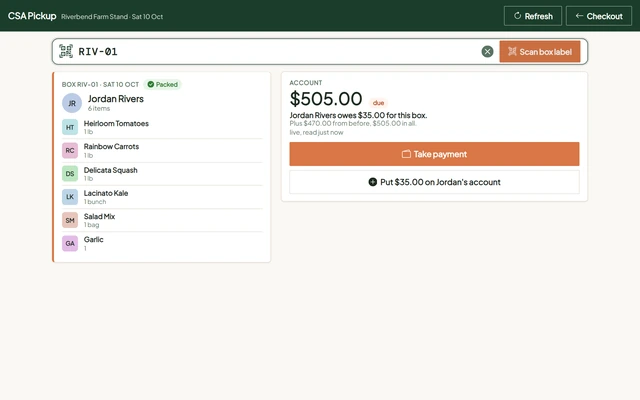Screen dimensions: 640x400
Task: Click the ACCOUNT section label
Action: click(306, 83)
